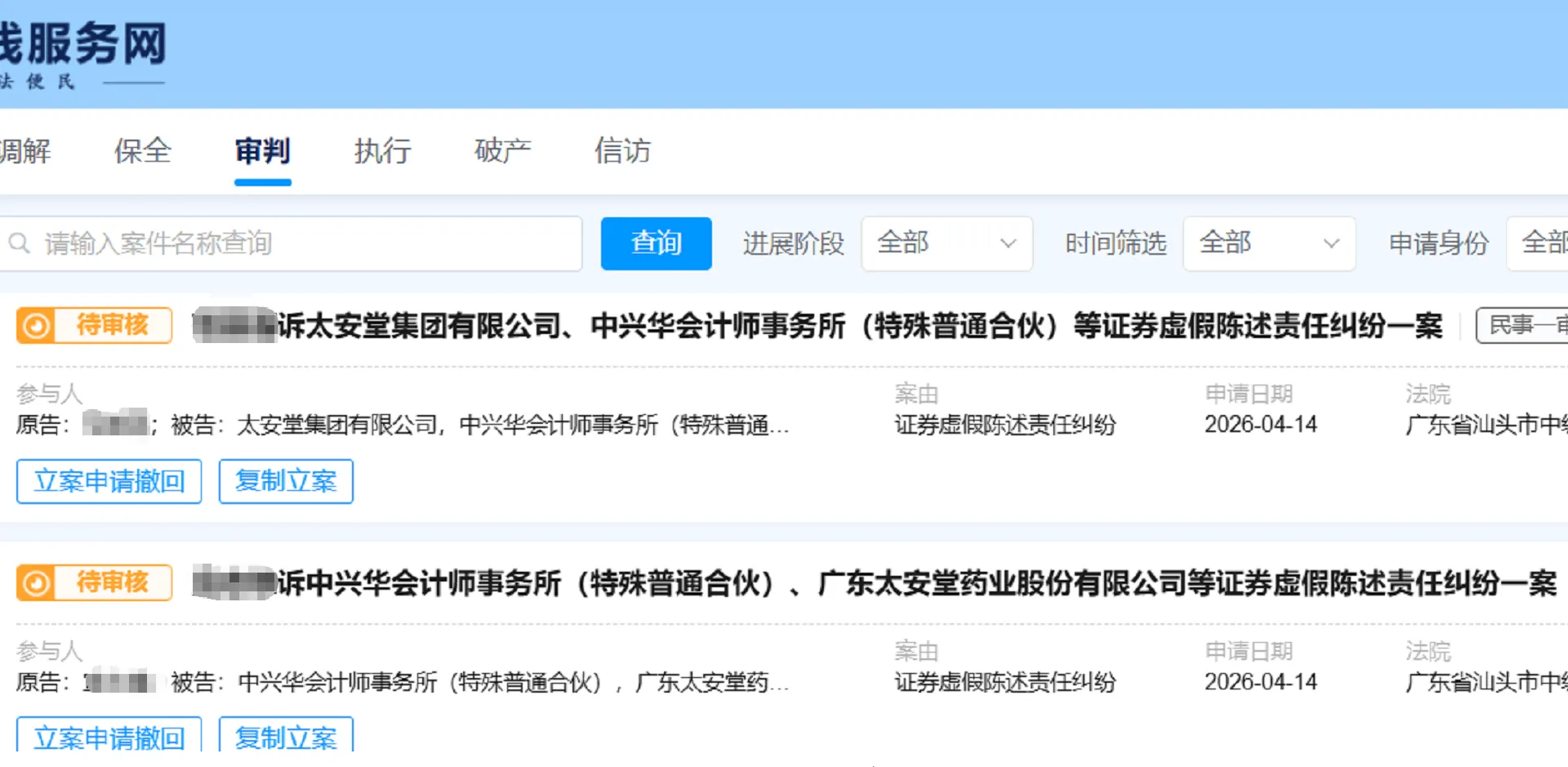
Task: Open the 进展阶段 dropdown
Action: click(947, 243)
